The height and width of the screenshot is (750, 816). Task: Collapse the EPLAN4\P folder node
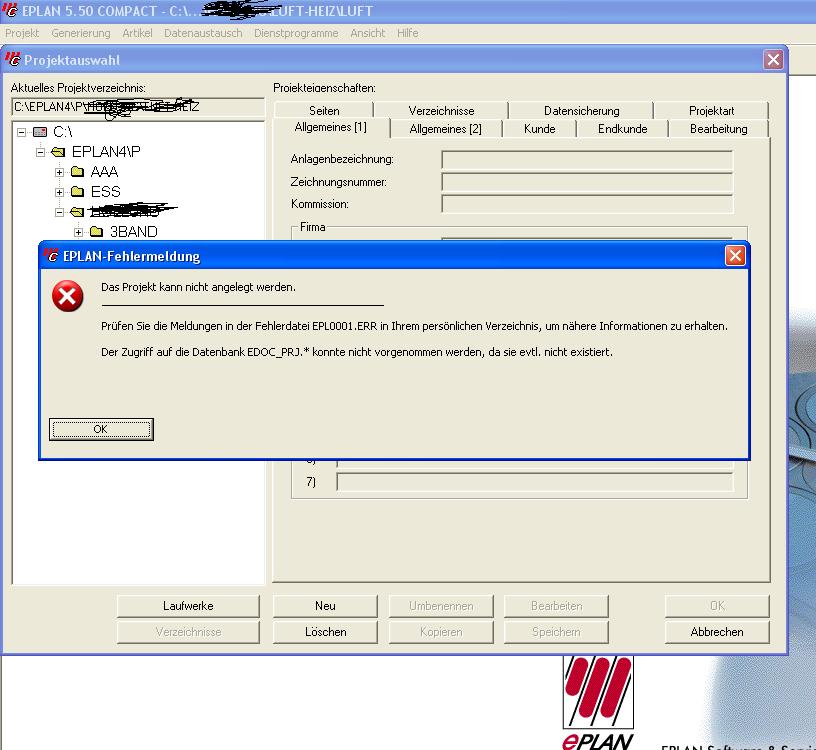coord(41,152)
